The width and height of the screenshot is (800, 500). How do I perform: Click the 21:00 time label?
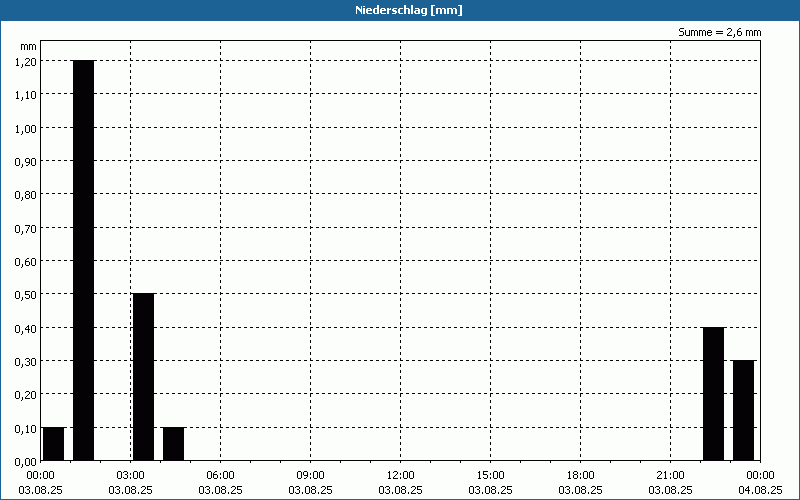pos(670,476)
